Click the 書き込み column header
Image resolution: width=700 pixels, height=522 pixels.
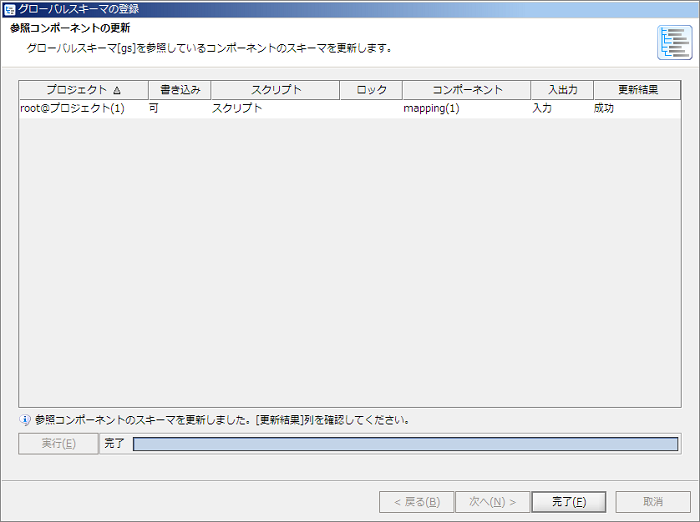(179, 90)
